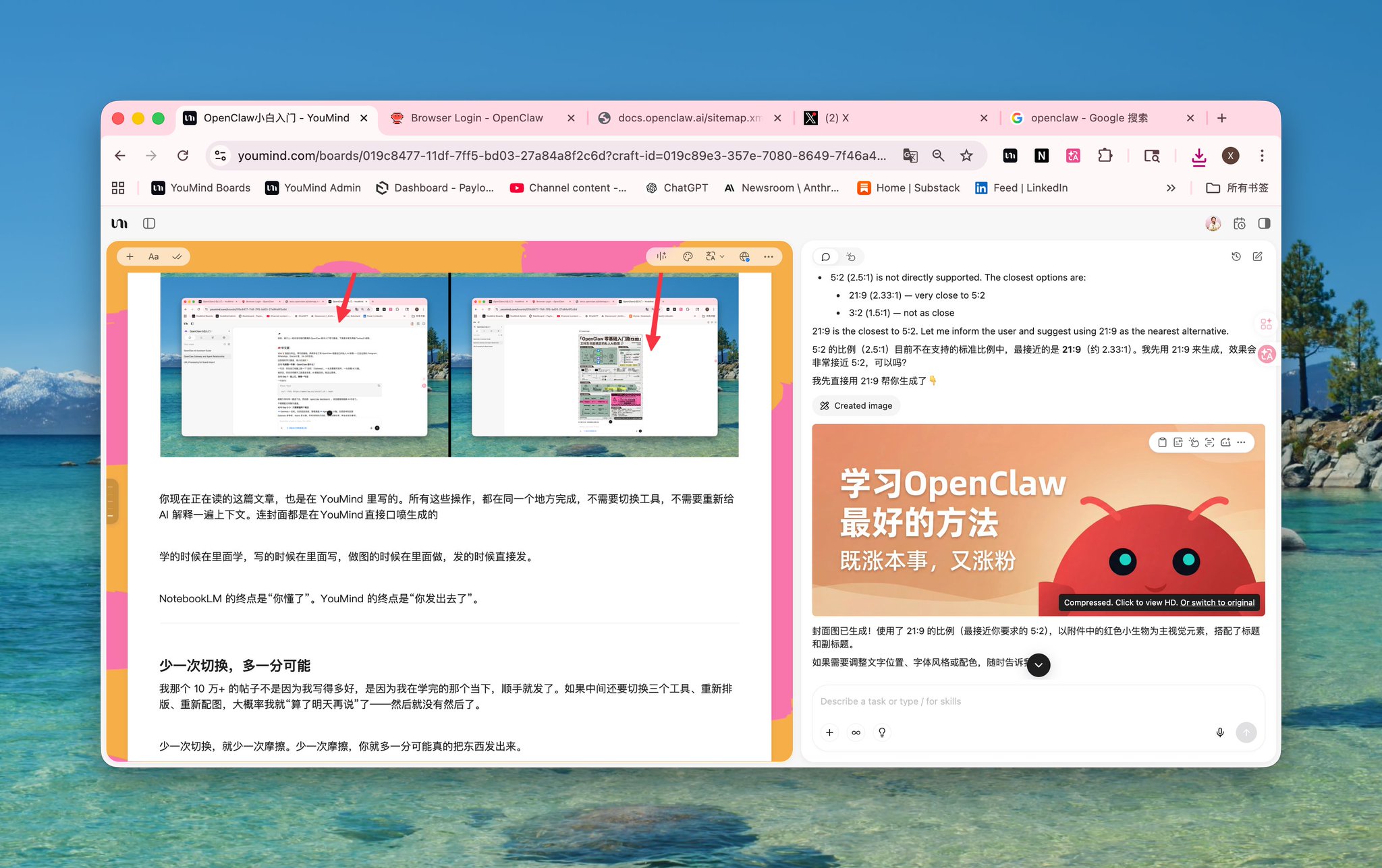Click the Notion extension icon
Viewport: 1382px width, 868px height.
(x=1041, y=156)
